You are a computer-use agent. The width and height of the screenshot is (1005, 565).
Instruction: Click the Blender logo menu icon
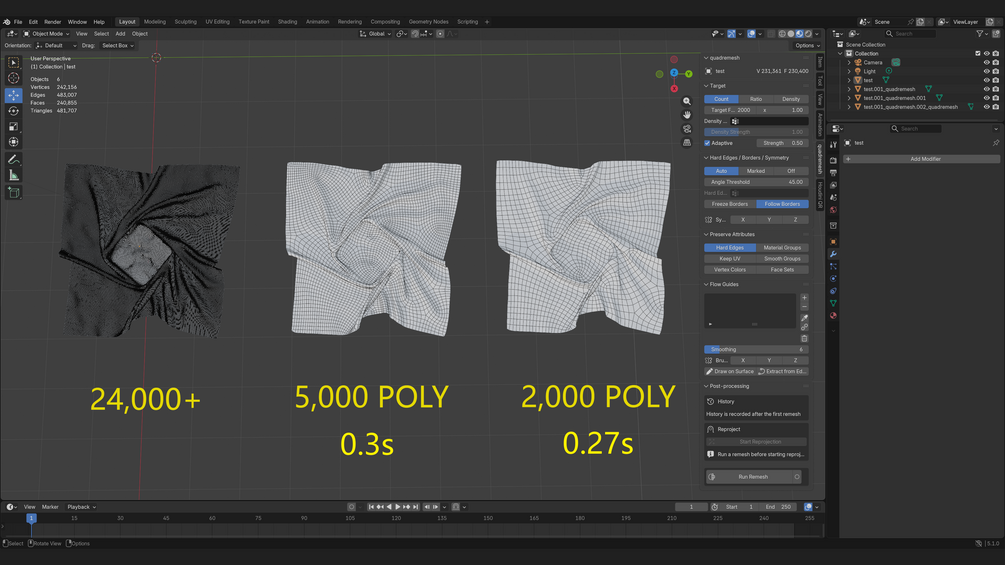(6, 22)
